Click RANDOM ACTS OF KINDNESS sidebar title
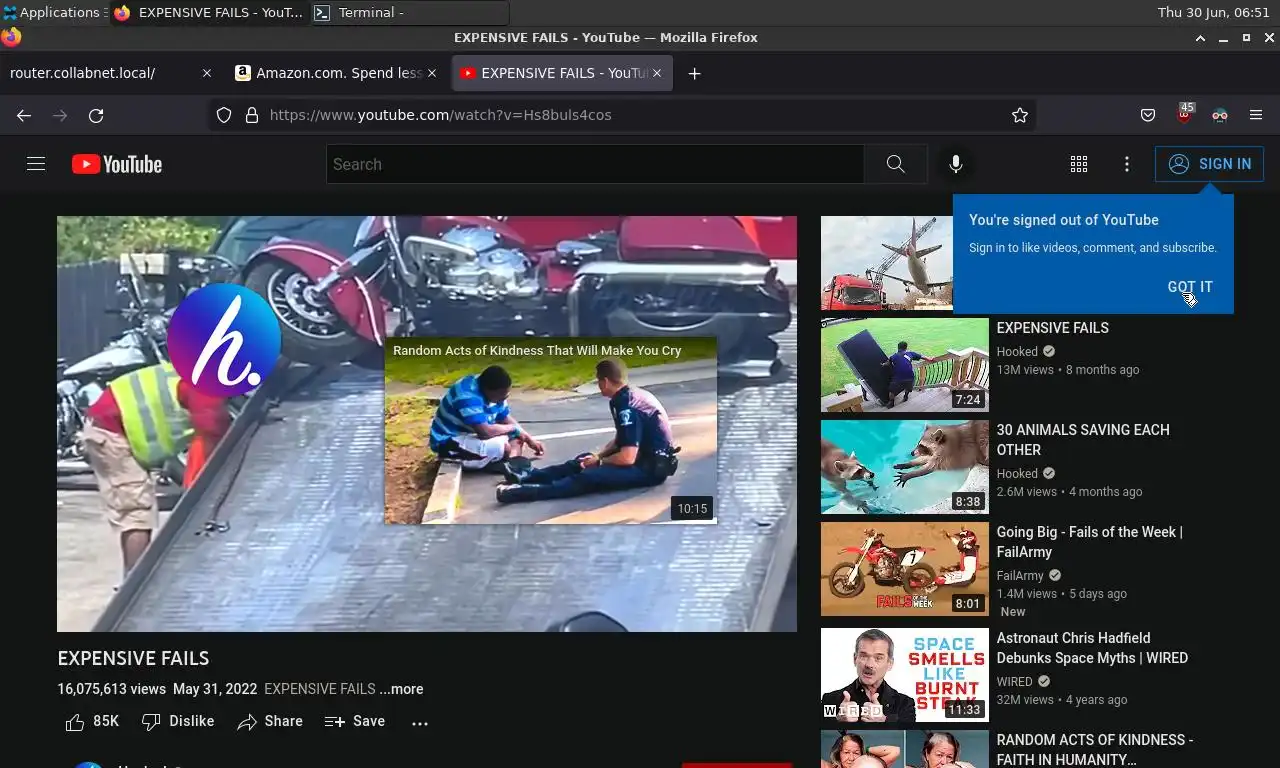Image resolution: width=1280 pixels, height=768 pixels. pyautogui.click(x=1095, y=749)
